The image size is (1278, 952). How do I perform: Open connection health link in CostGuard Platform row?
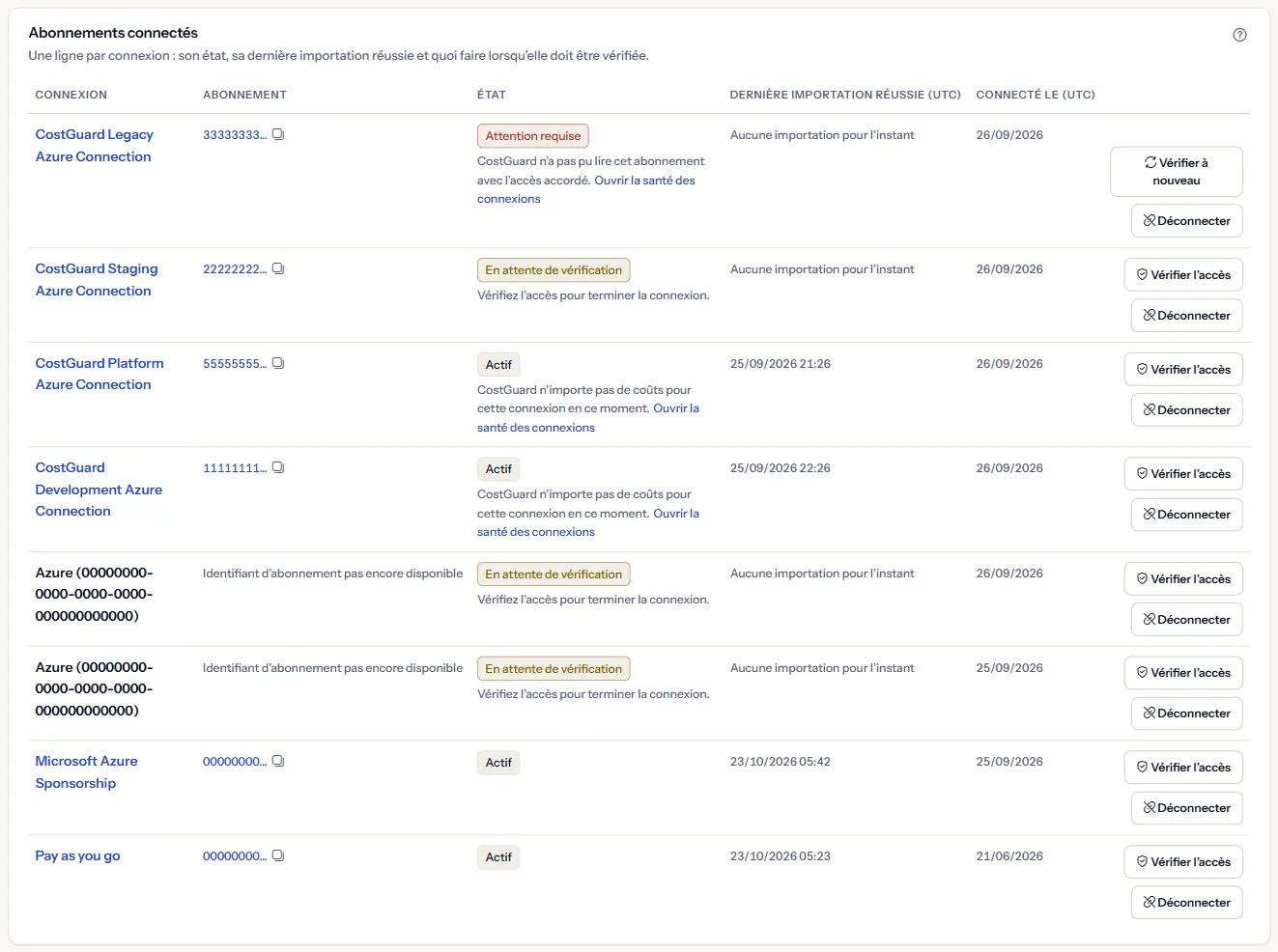click(587, 418)
